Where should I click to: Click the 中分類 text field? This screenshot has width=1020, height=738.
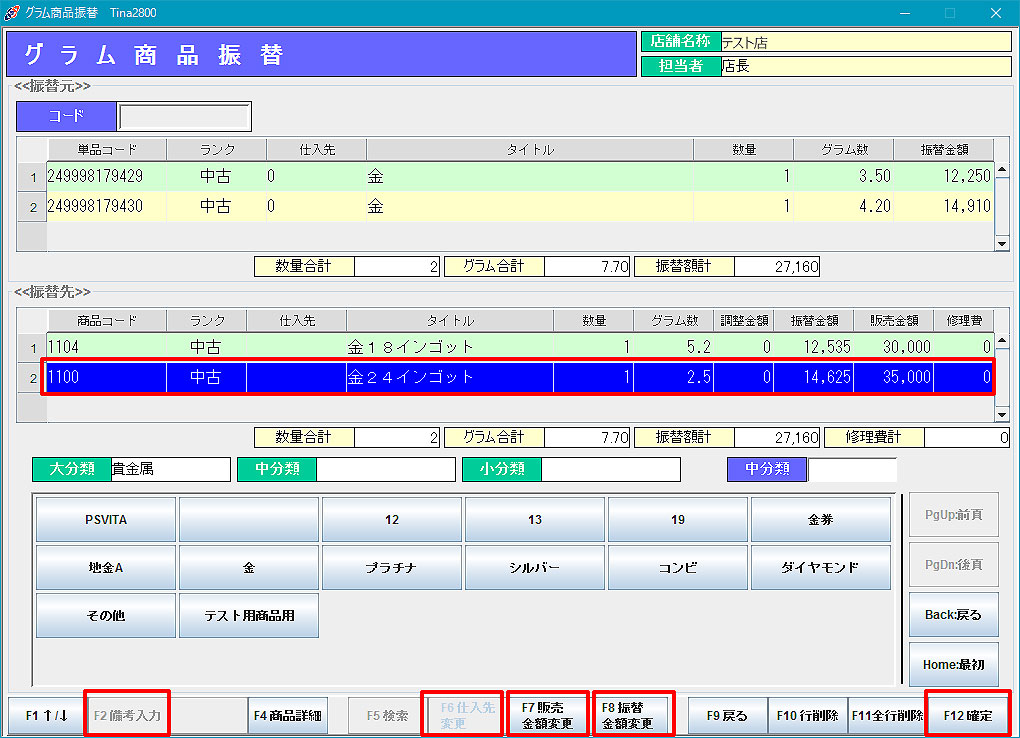pos(385,469)
